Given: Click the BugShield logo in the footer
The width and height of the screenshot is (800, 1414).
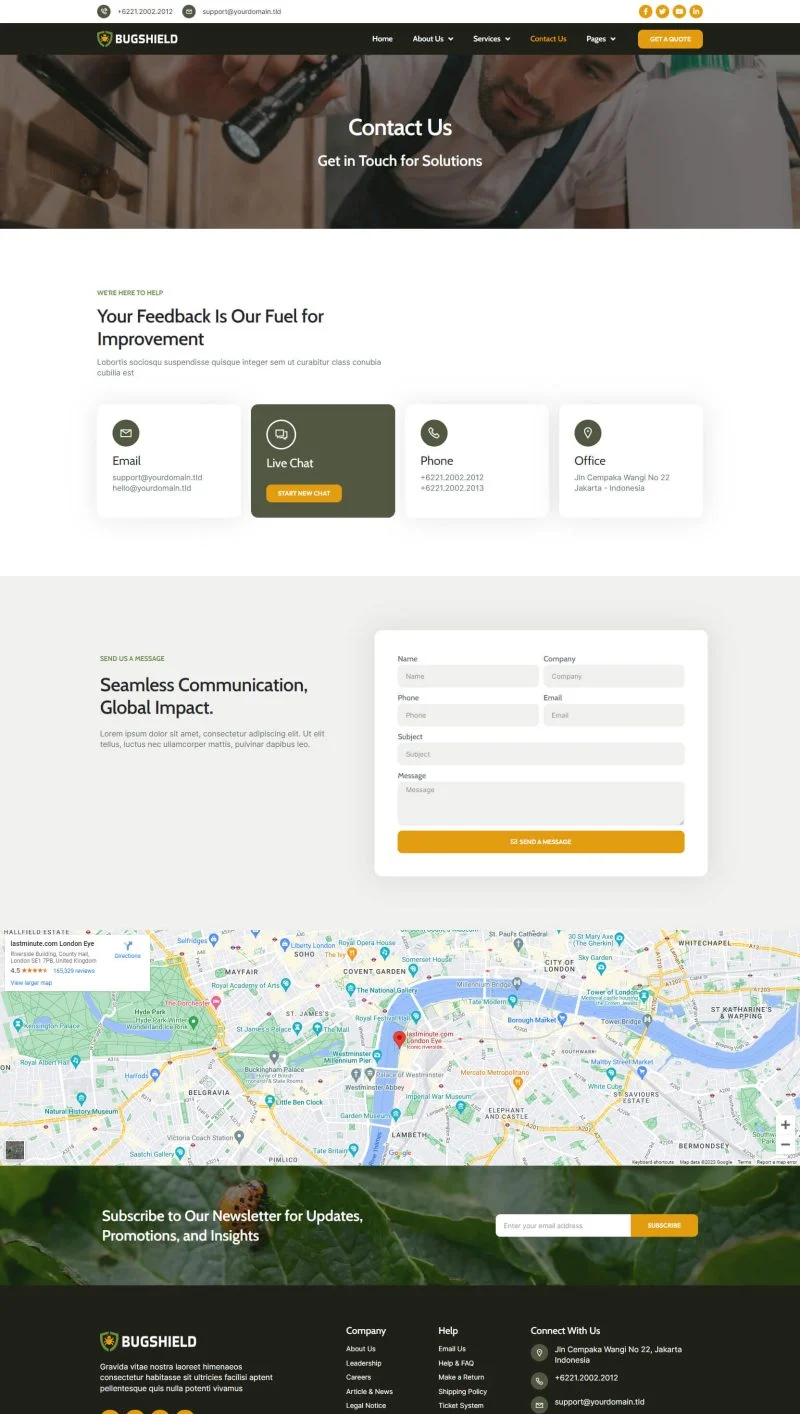Looking at the screenshot, I should coord(148,1341).
